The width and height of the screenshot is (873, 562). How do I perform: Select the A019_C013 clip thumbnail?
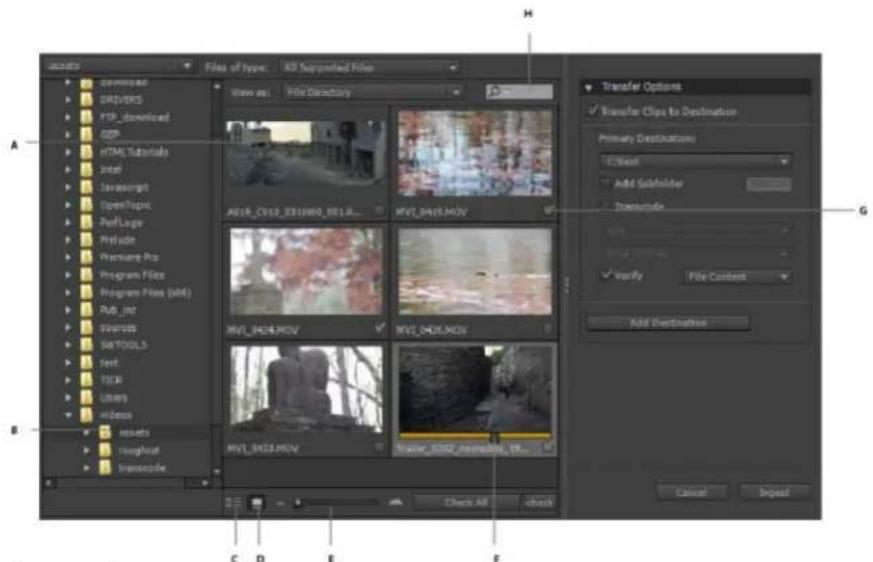tap(305, 154)
